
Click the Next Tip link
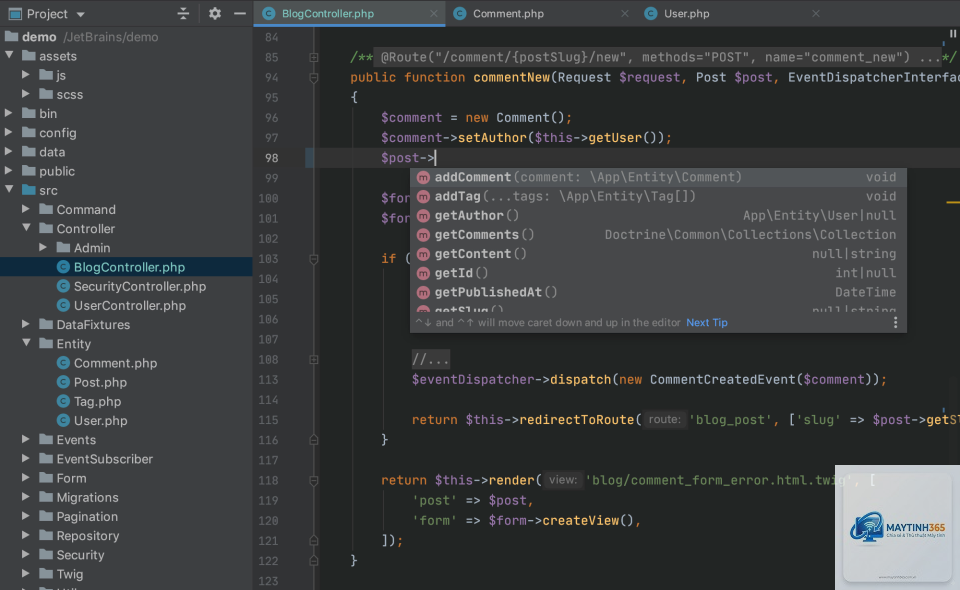pos(707,323)
